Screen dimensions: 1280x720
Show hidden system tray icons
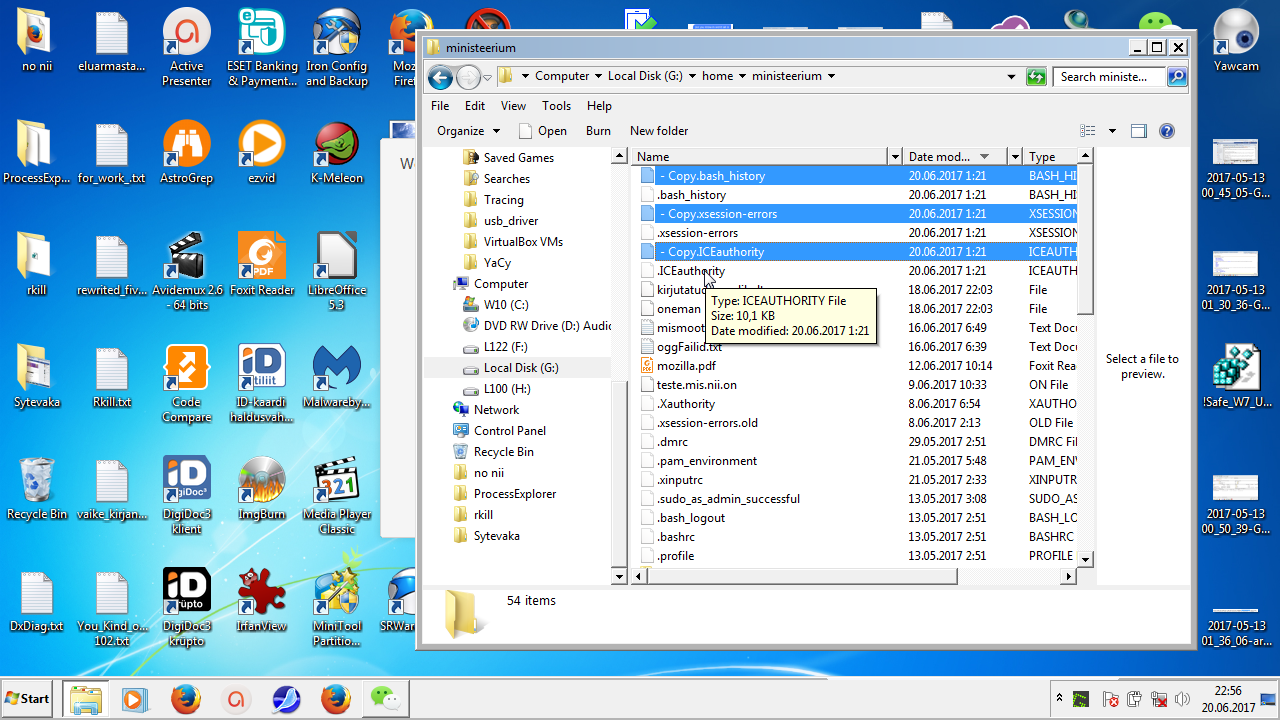[1059, 699]
